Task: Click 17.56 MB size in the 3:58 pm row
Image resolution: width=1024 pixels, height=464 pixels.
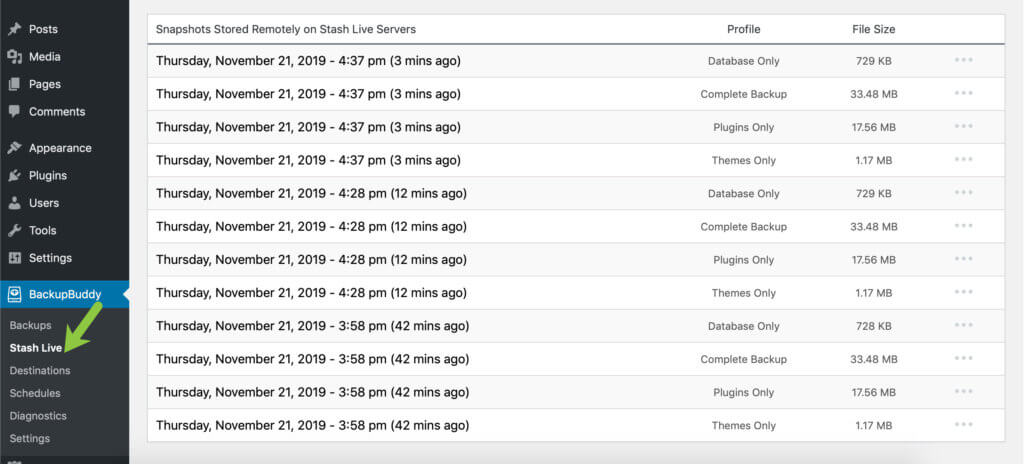Action: pos(874,392)
